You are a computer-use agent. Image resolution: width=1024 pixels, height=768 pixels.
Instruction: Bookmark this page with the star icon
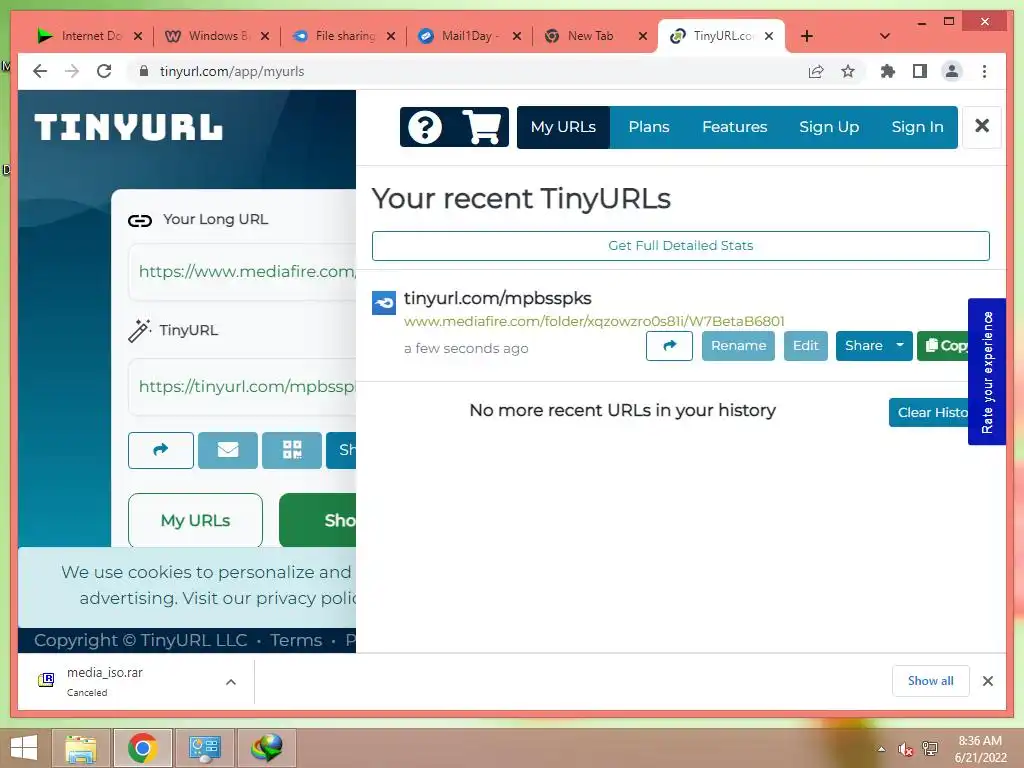[x=848, y=71]
